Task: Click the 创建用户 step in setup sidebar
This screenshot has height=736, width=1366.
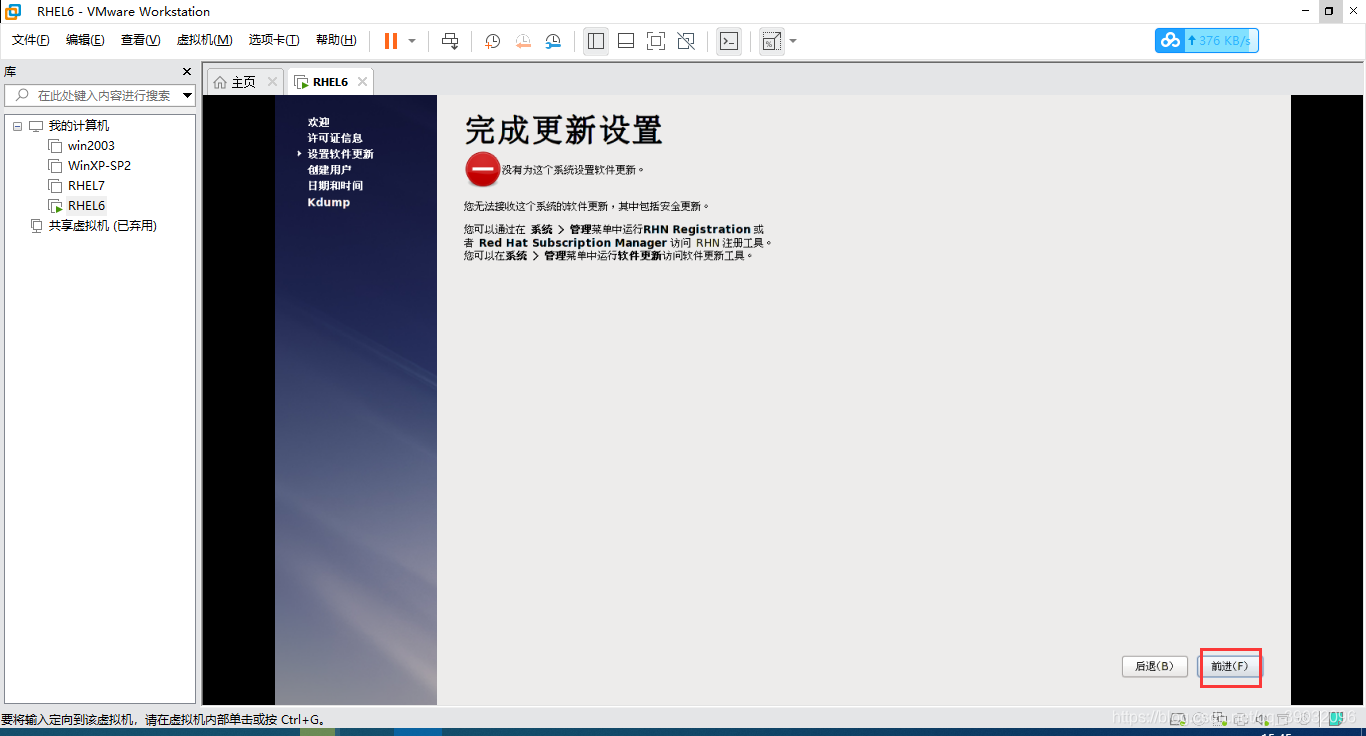Action: (329, 170)
